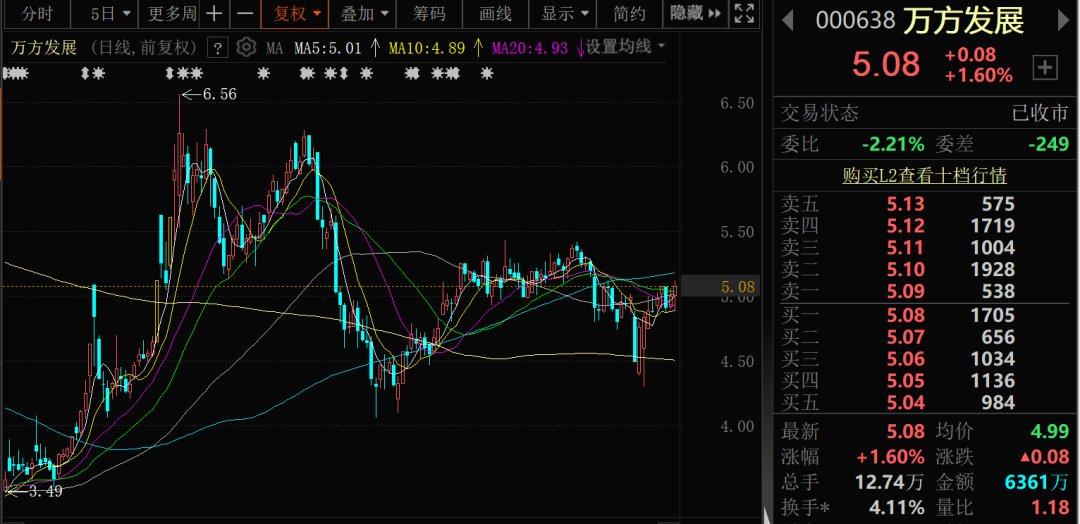
Task: Click the question mark help icon
Action: click(217, 48)
